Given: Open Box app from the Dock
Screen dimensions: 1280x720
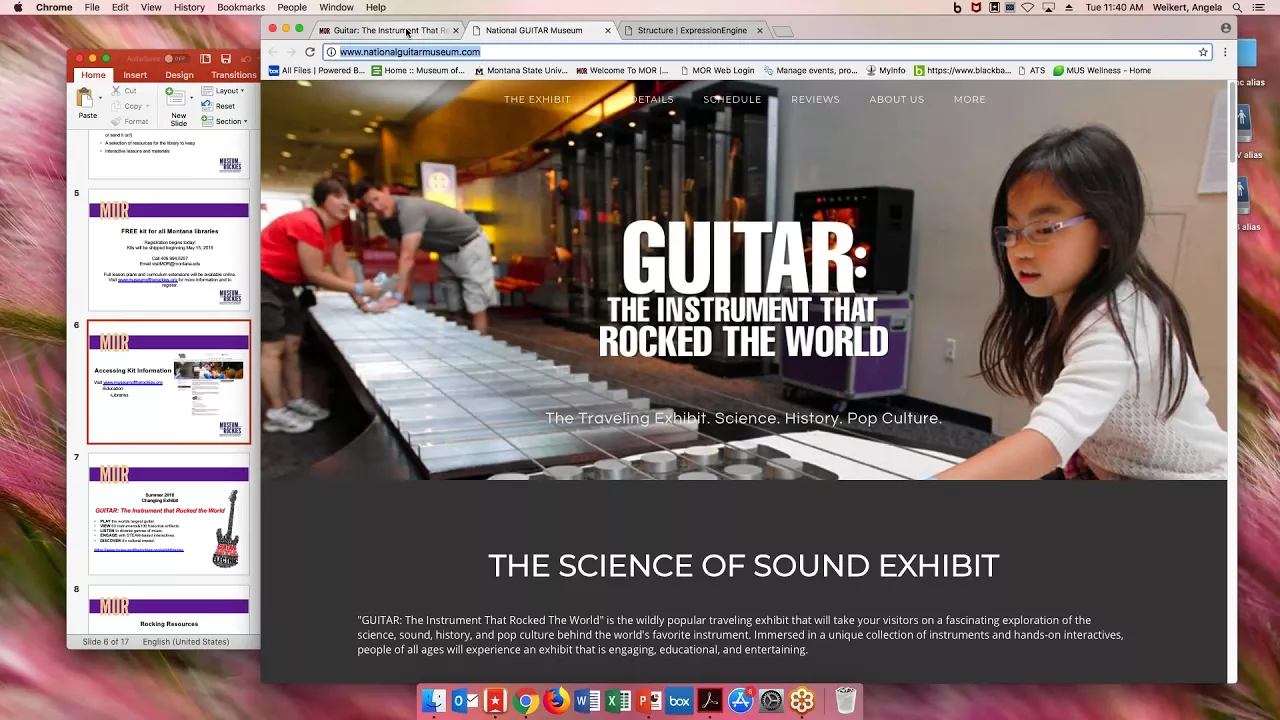Looking at the screenshot, I should tap(679, 701).
